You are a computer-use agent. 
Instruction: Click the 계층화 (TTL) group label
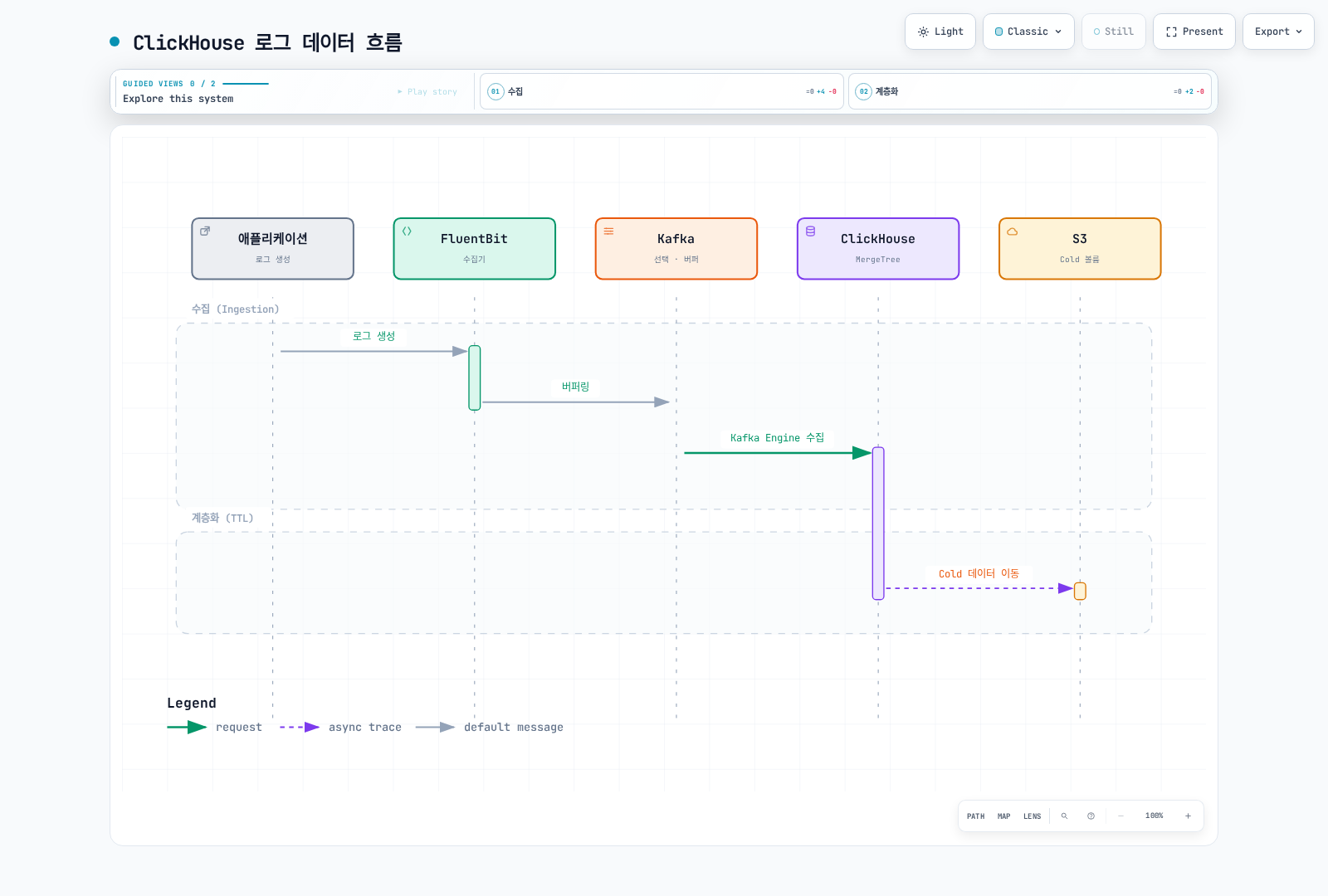coord(222,518)
